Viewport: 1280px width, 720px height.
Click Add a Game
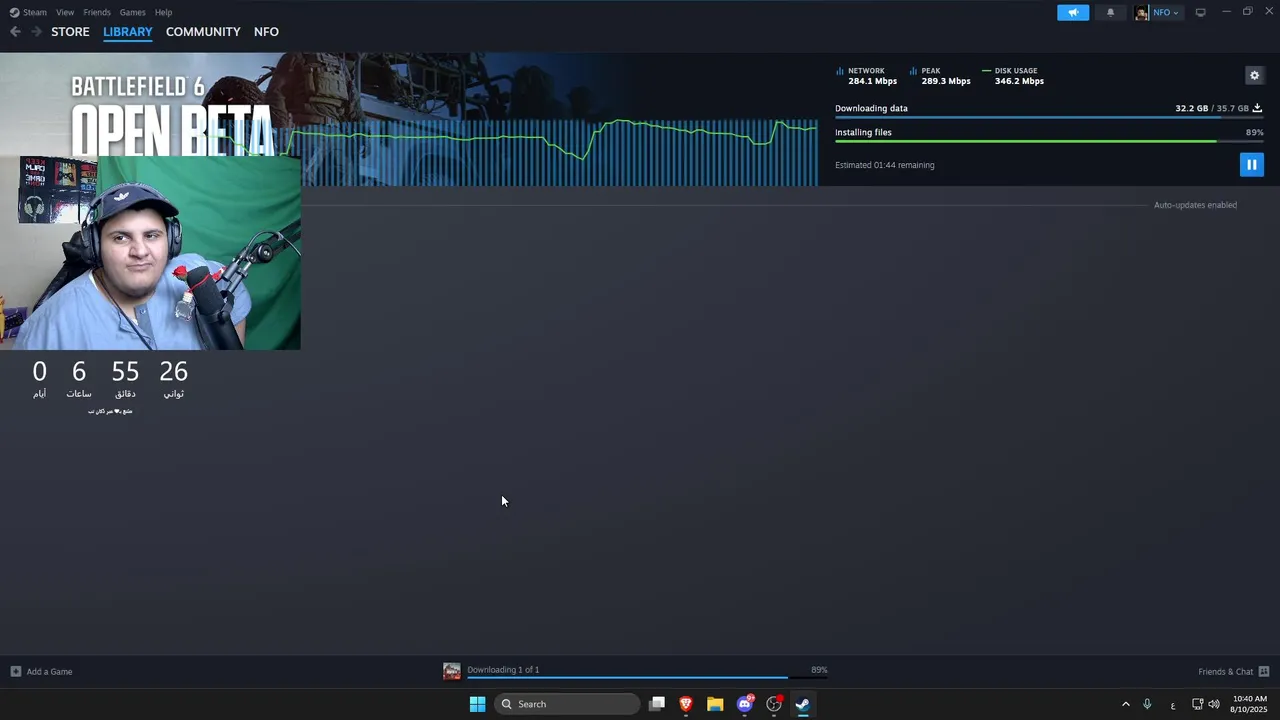[49, 672]
